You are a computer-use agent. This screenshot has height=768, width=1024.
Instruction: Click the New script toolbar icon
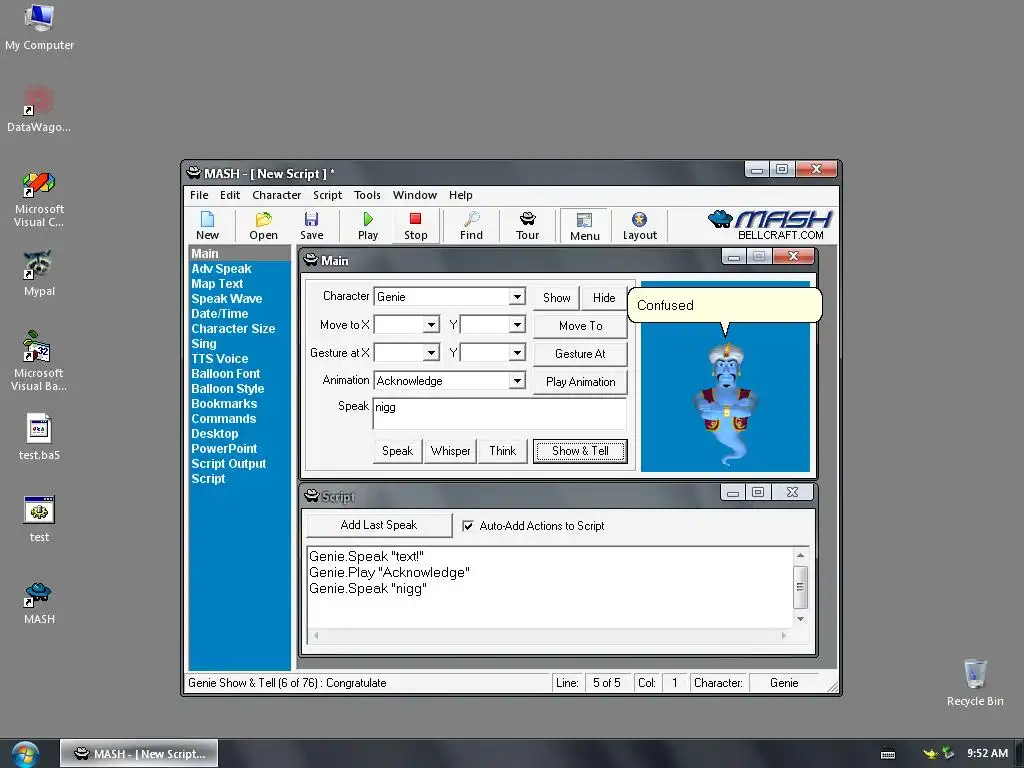[x=207, y=226]
